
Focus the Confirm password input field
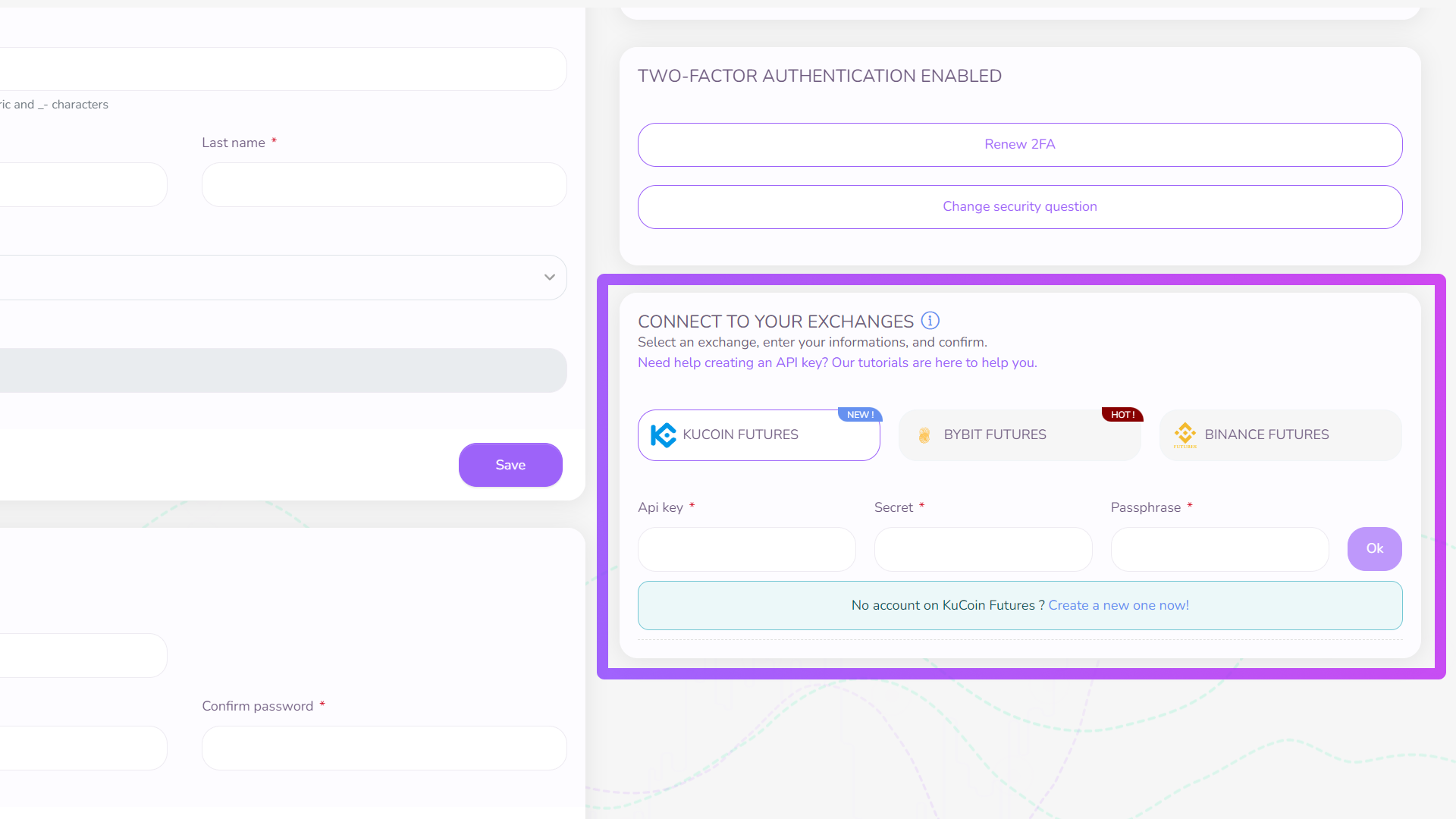point(384,748)
